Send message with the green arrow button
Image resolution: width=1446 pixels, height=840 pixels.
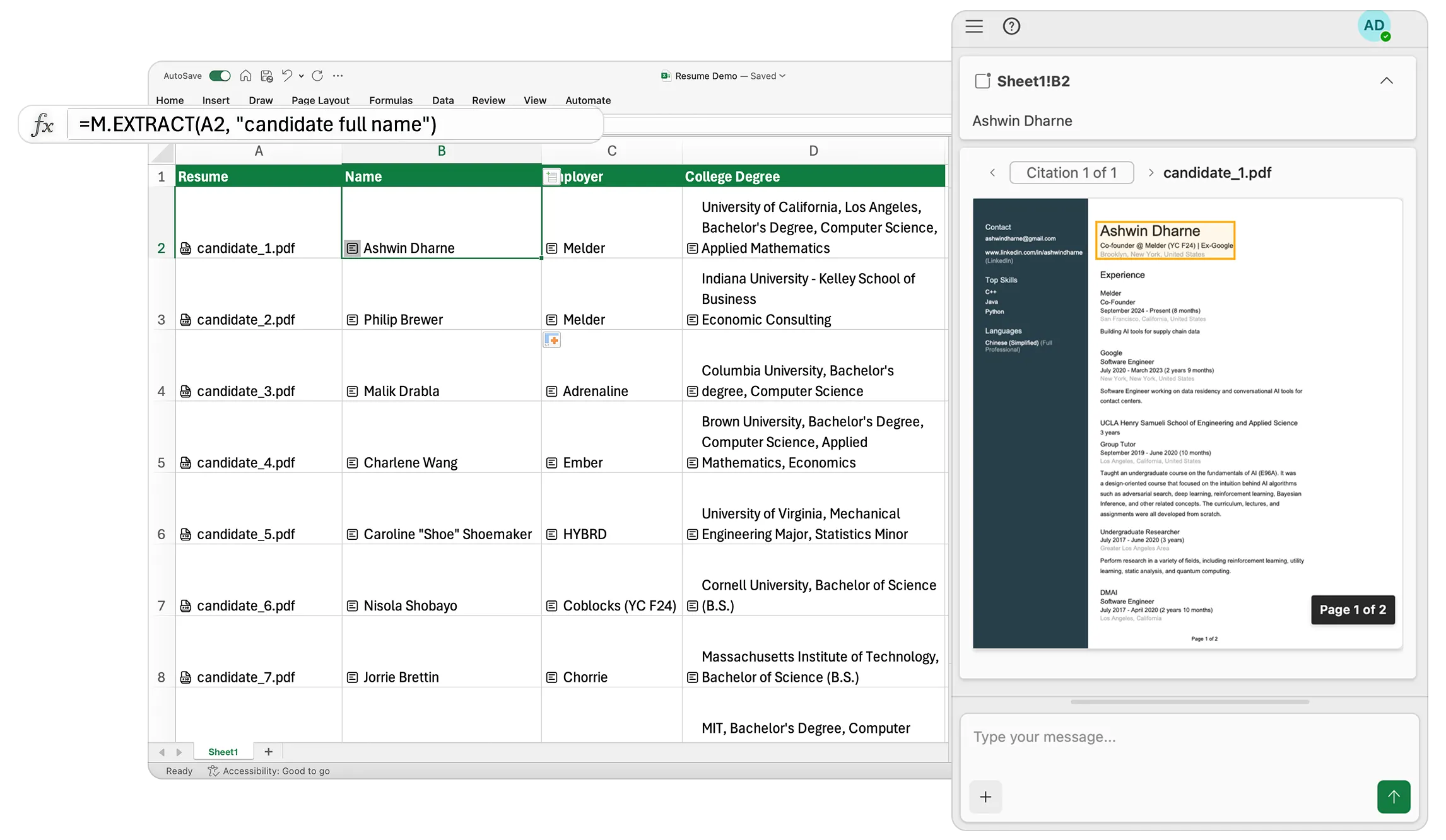[1394, 796]
